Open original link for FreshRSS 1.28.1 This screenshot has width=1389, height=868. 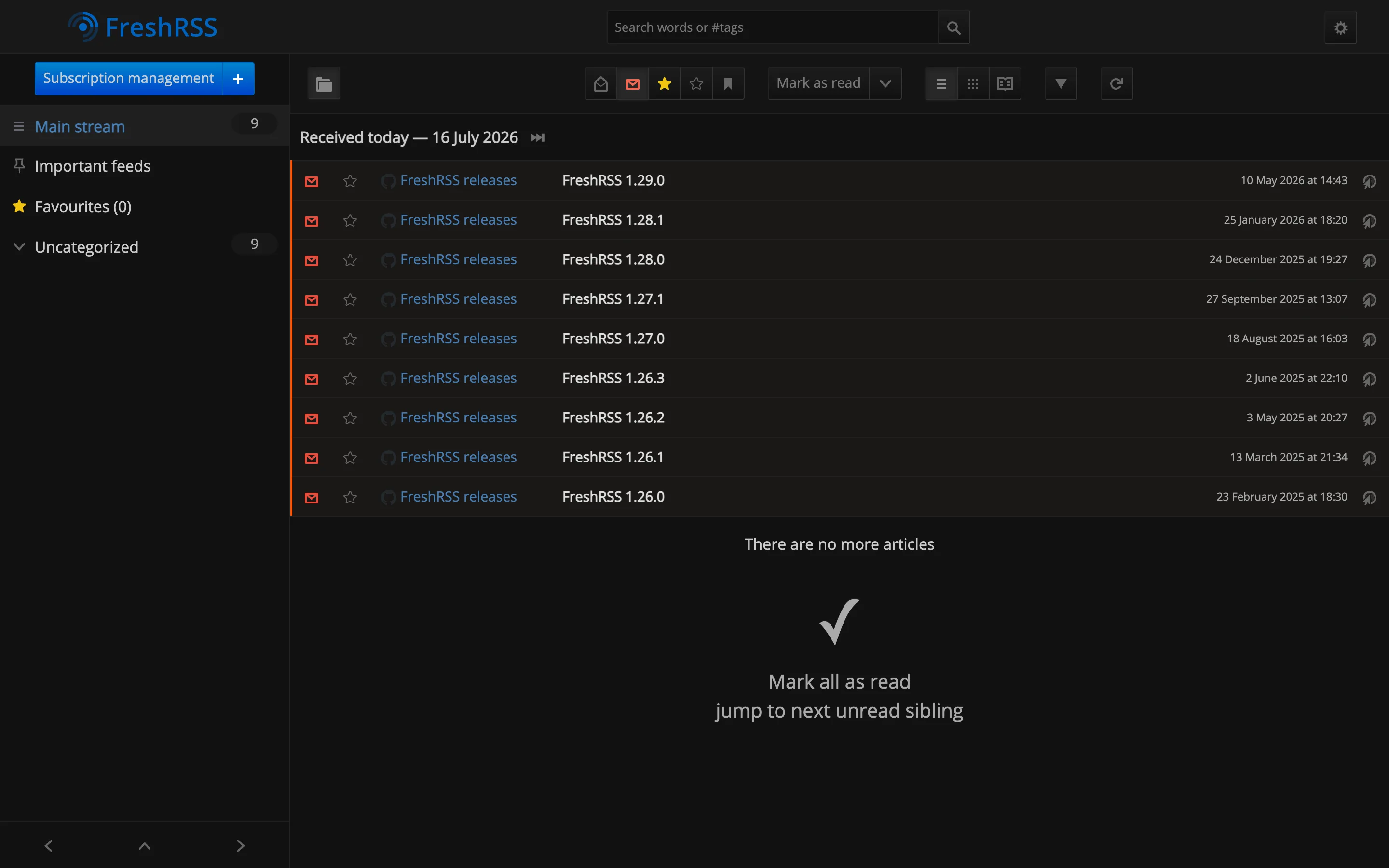(x=1370, y=221)
